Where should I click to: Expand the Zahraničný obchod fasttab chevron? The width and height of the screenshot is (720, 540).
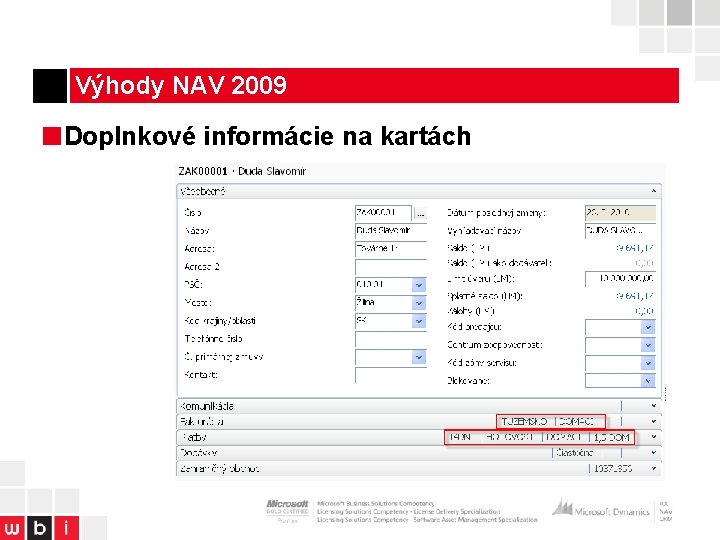pos(653,468)
